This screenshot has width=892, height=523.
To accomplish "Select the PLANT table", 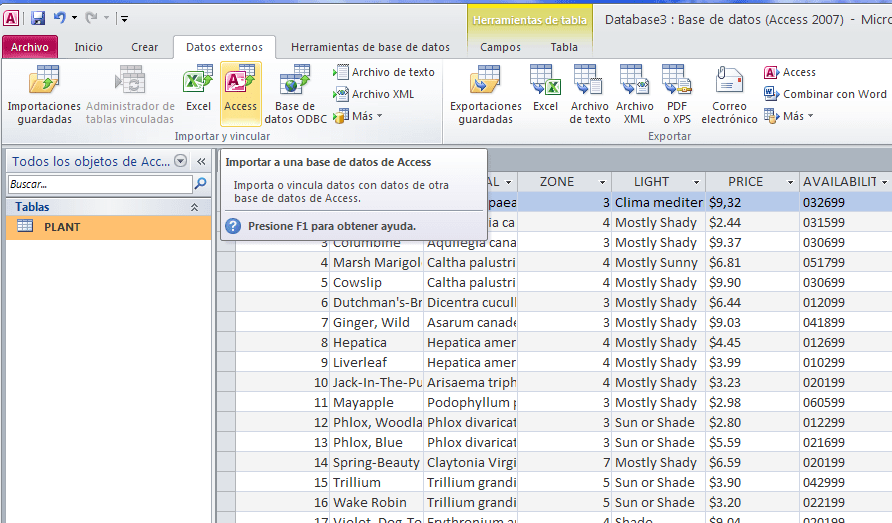I will (x=62, y=227).
